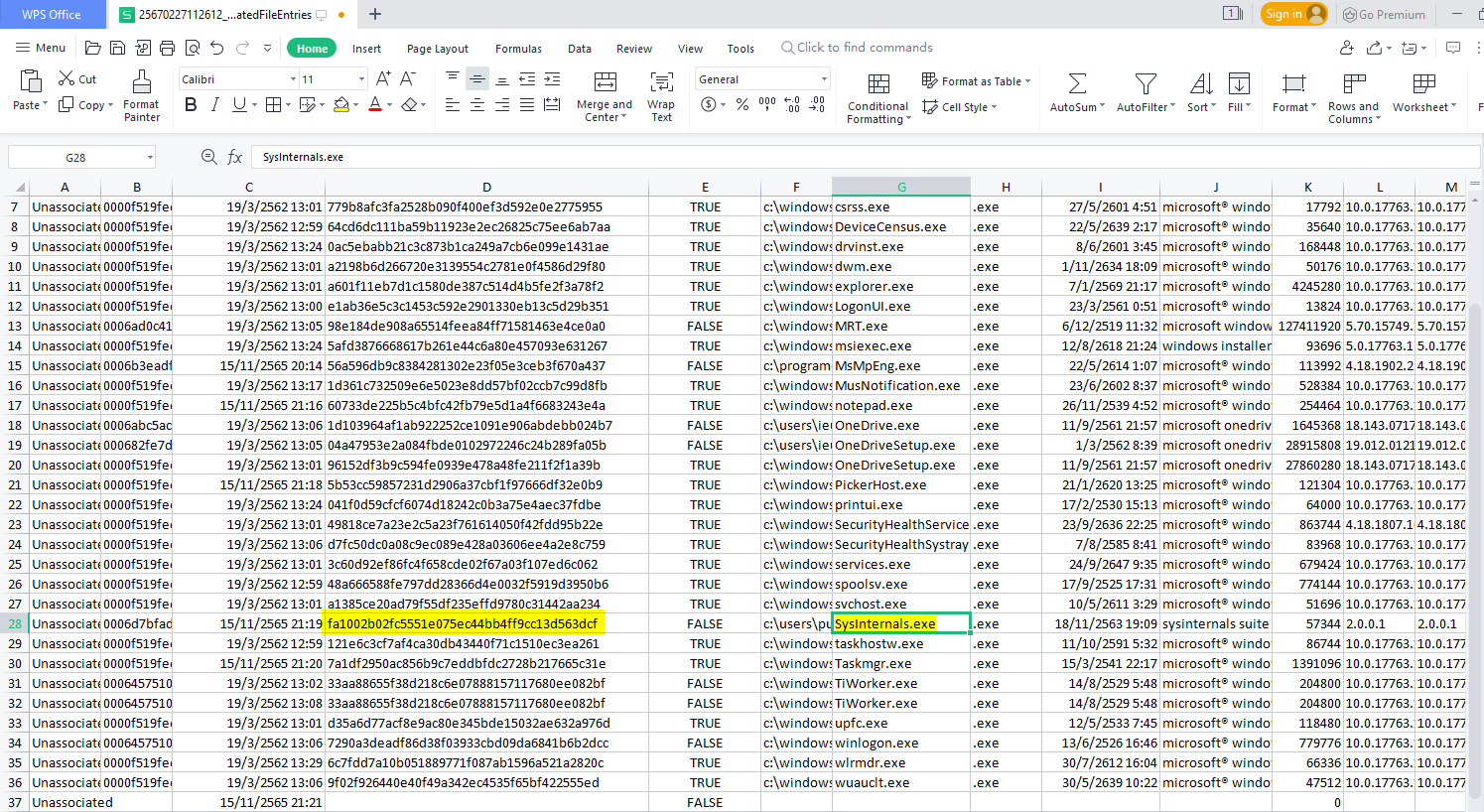Image resolution: width=1484 pixels, height=812 pixels.
Task: Toggle Wrap Text for the cell
Action: pos(661,81)
